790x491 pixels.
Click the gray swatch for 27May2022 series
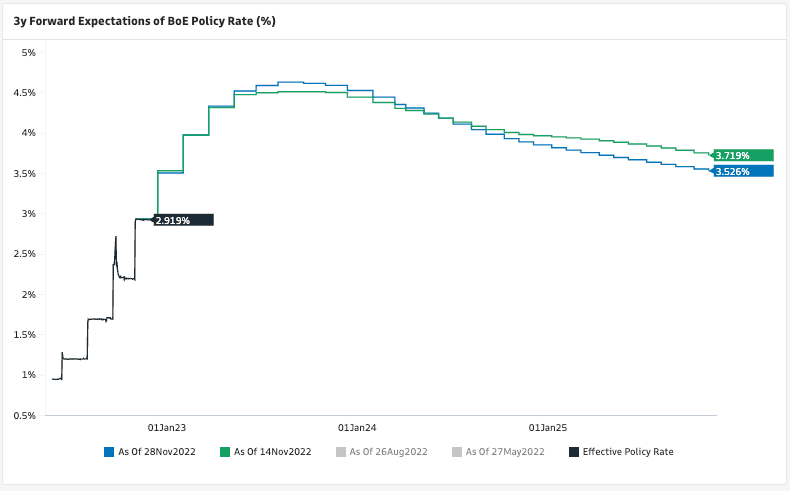pyautogui.click(x=457, y=452)
